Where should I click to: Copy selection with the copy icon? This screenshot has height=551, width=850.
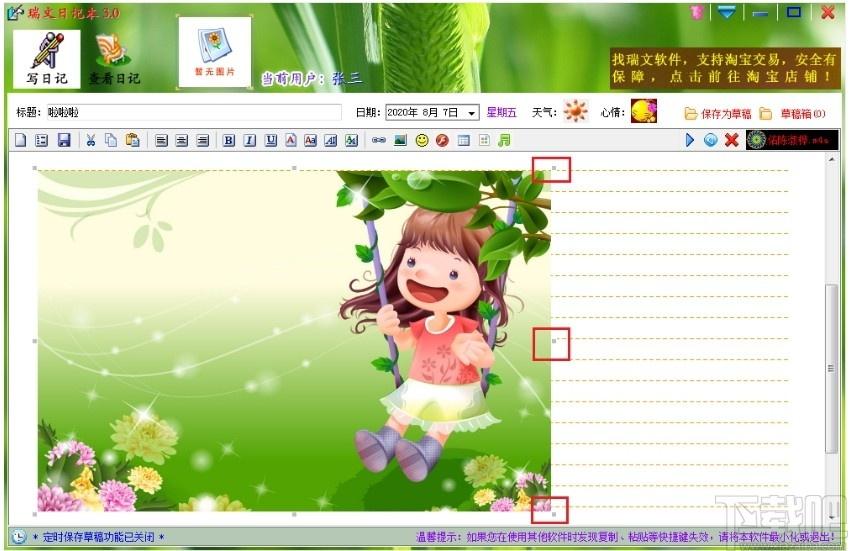111,140
